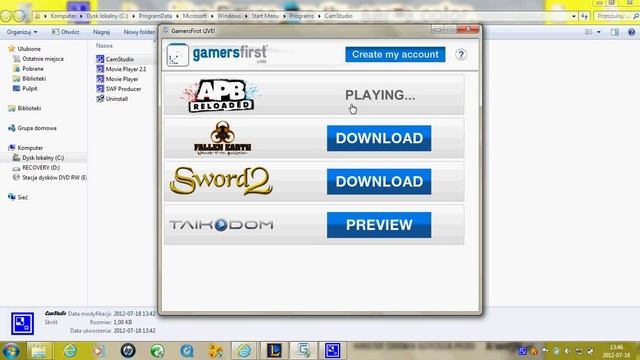Click the Sword 2 logo
The image size is (640, 360).
(x=221, y=181)
